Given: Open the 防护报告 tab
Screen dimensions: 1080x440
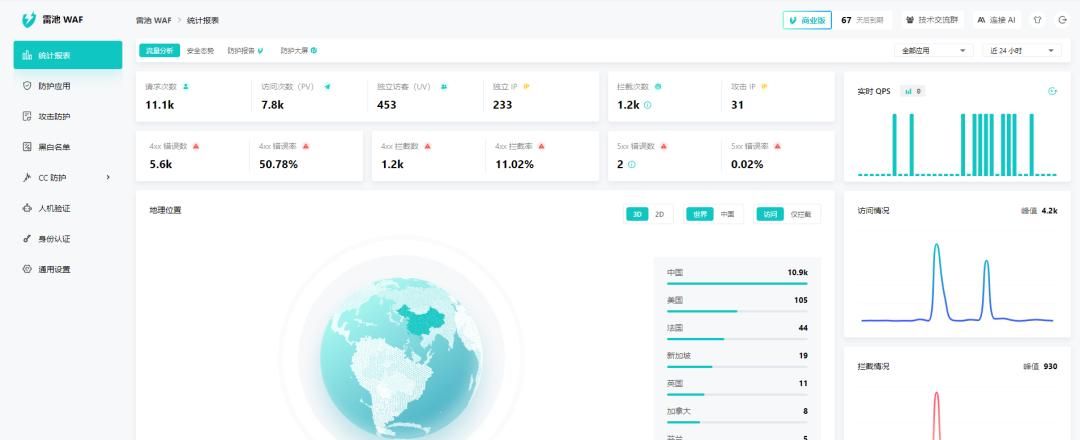Looking at the screenshot, I should click(245, 50).
